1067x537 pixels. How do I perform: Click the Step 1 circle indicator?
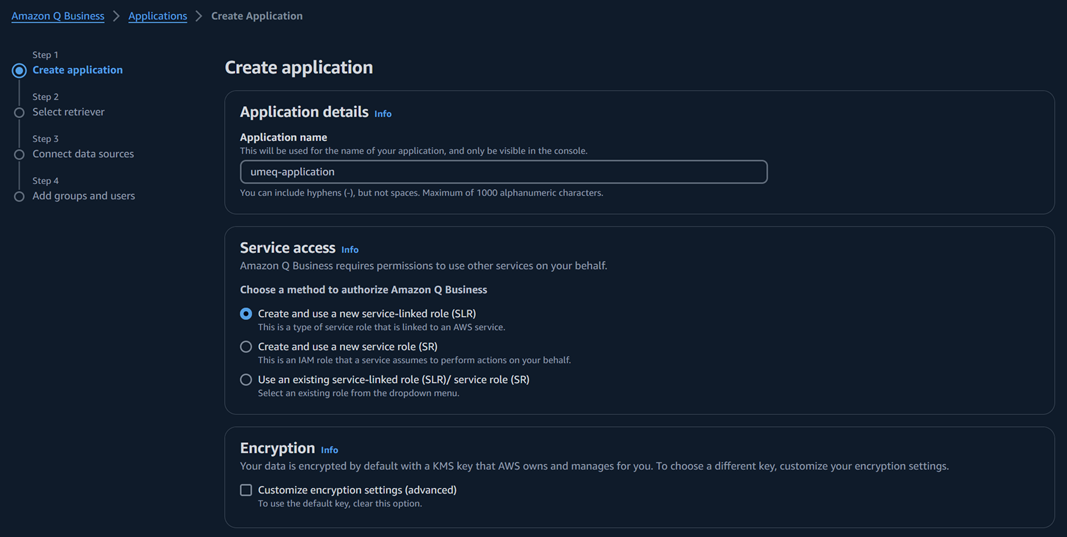pos(19,71)
